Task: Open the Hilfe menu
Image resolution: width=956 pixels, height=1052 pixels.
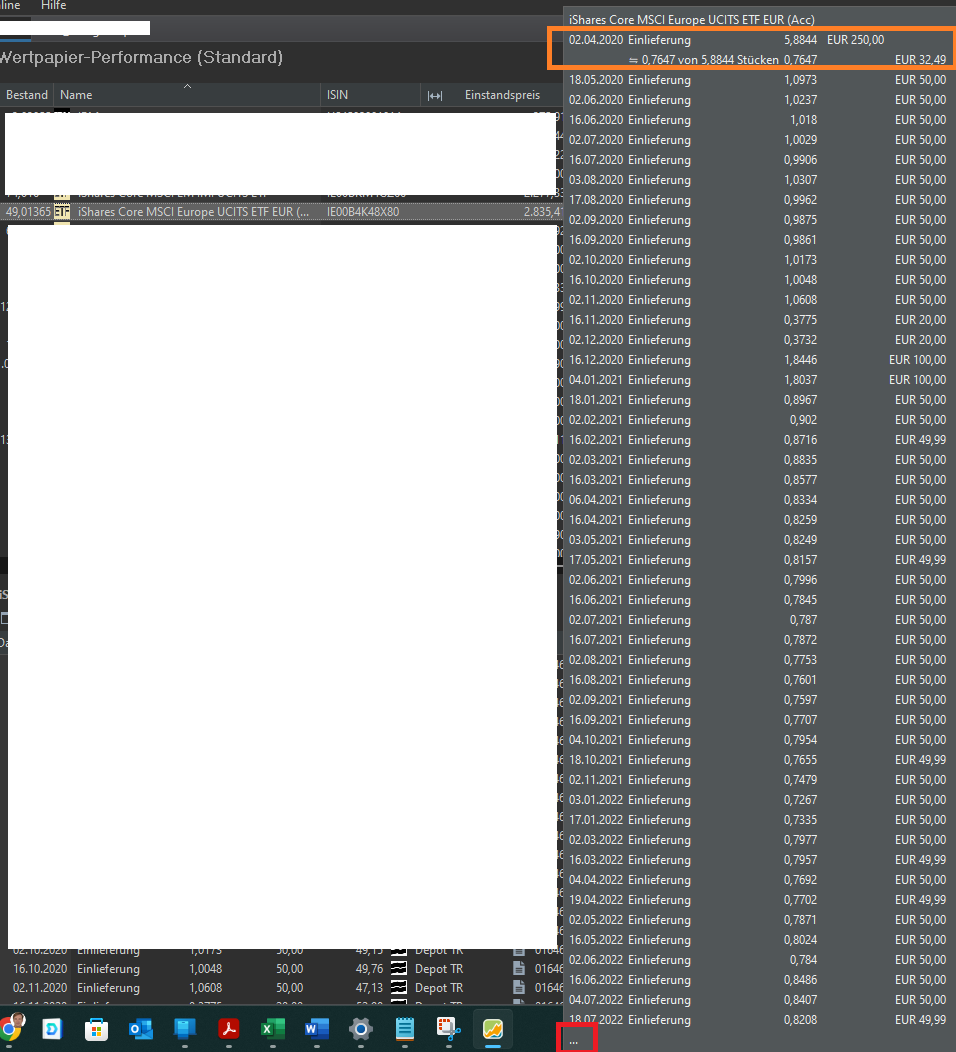Action: pyautogui.click(x=54, y=5)
